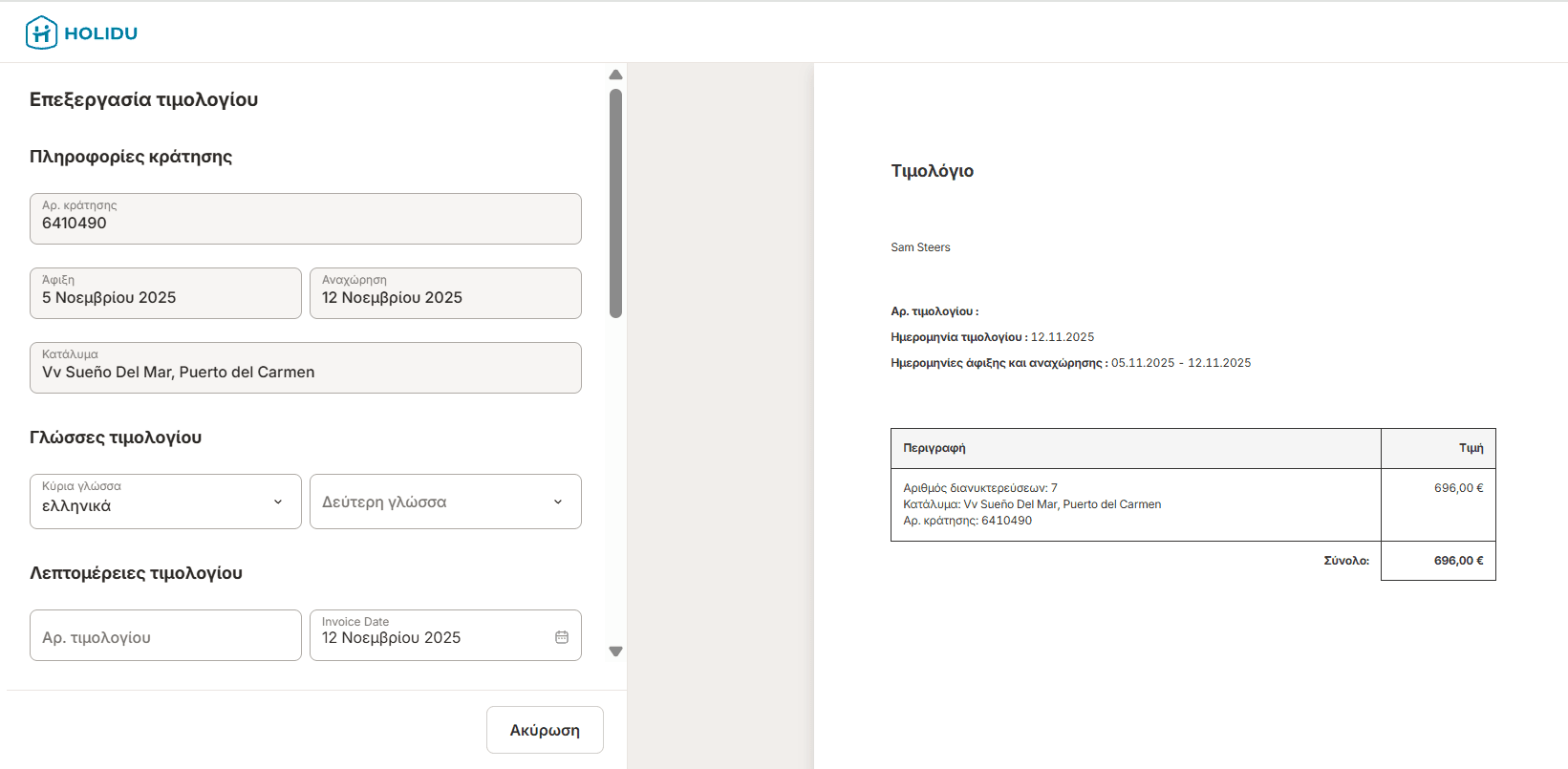
Task: Click the Holidu house logo icon
Action: click(41, 32)
